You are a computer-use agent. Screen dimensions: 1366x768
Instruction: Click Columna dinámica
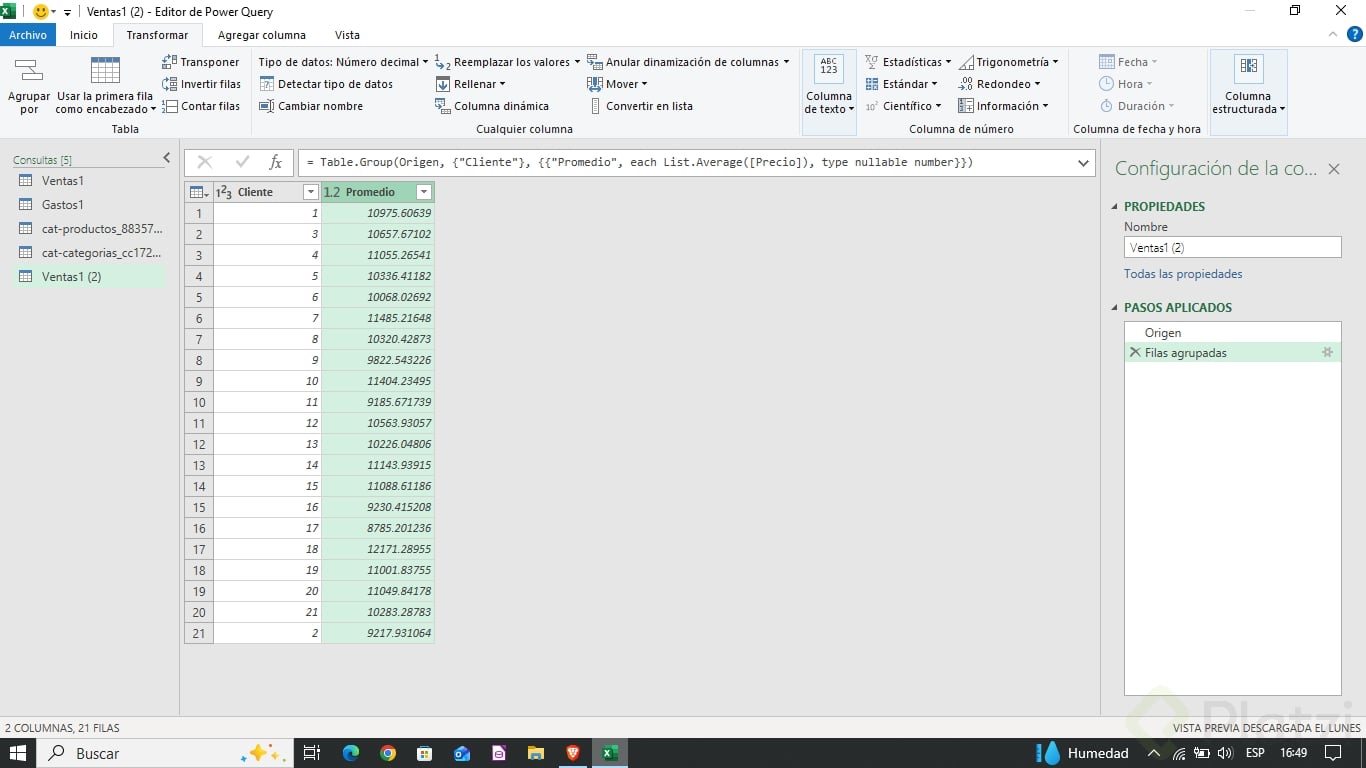click(x=492, y=106)
